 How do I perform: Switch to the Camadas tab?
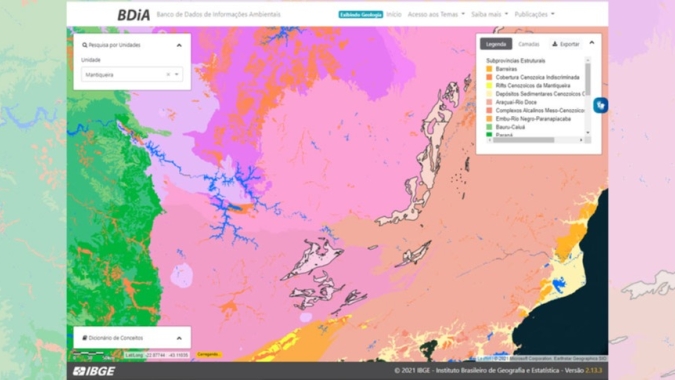[x=529, y=44]
